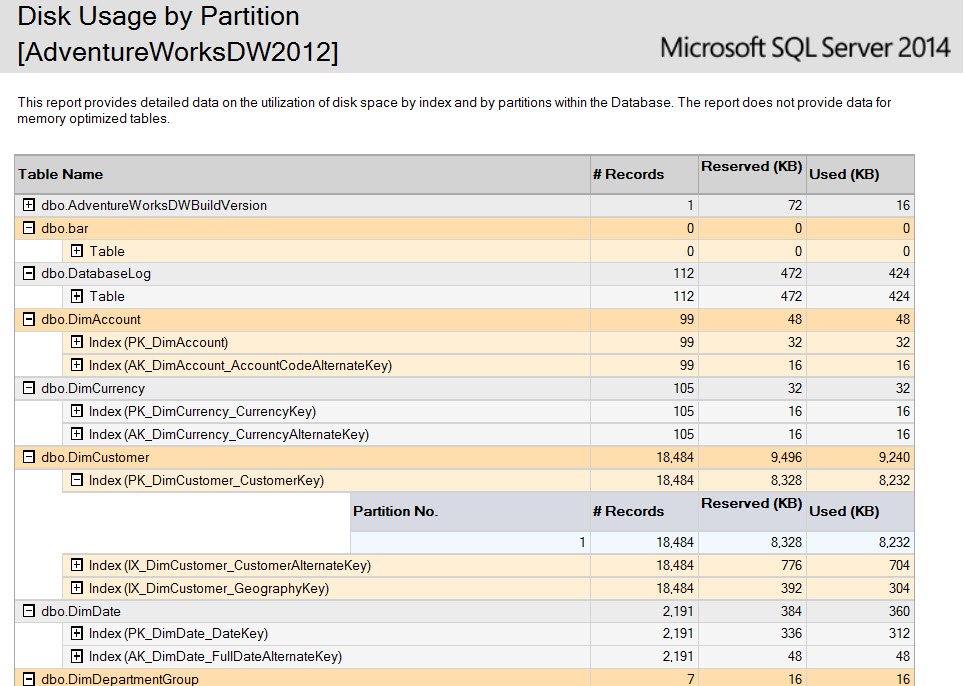964x686 pixels.
Task: Expand Index (IX_DimCustomer_CustomerAlternateKey) row
Action: click(77, 565)
